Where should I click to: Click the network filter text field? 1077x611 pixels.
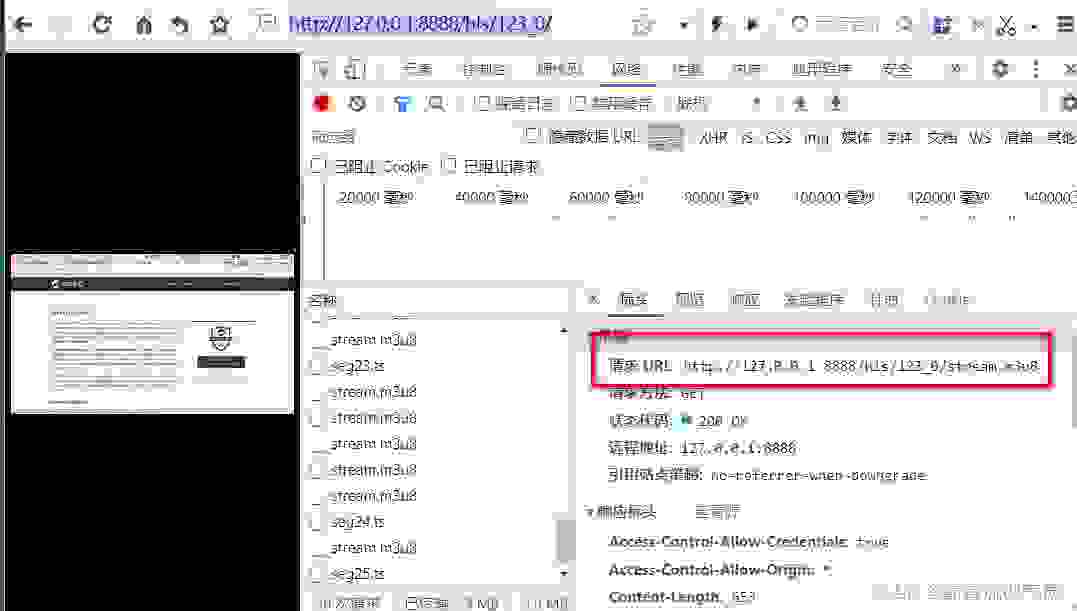(412, 137)
